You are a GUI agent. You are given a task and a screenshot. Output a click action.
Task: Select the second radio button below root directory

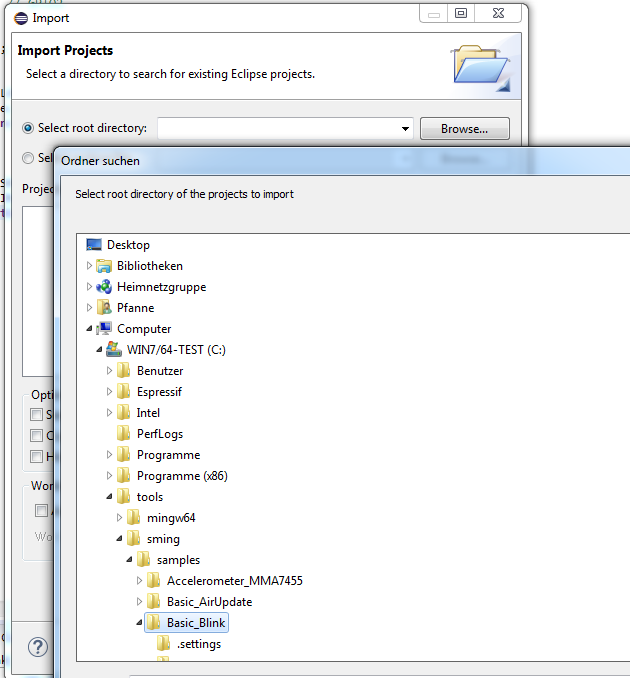[28, 158]
